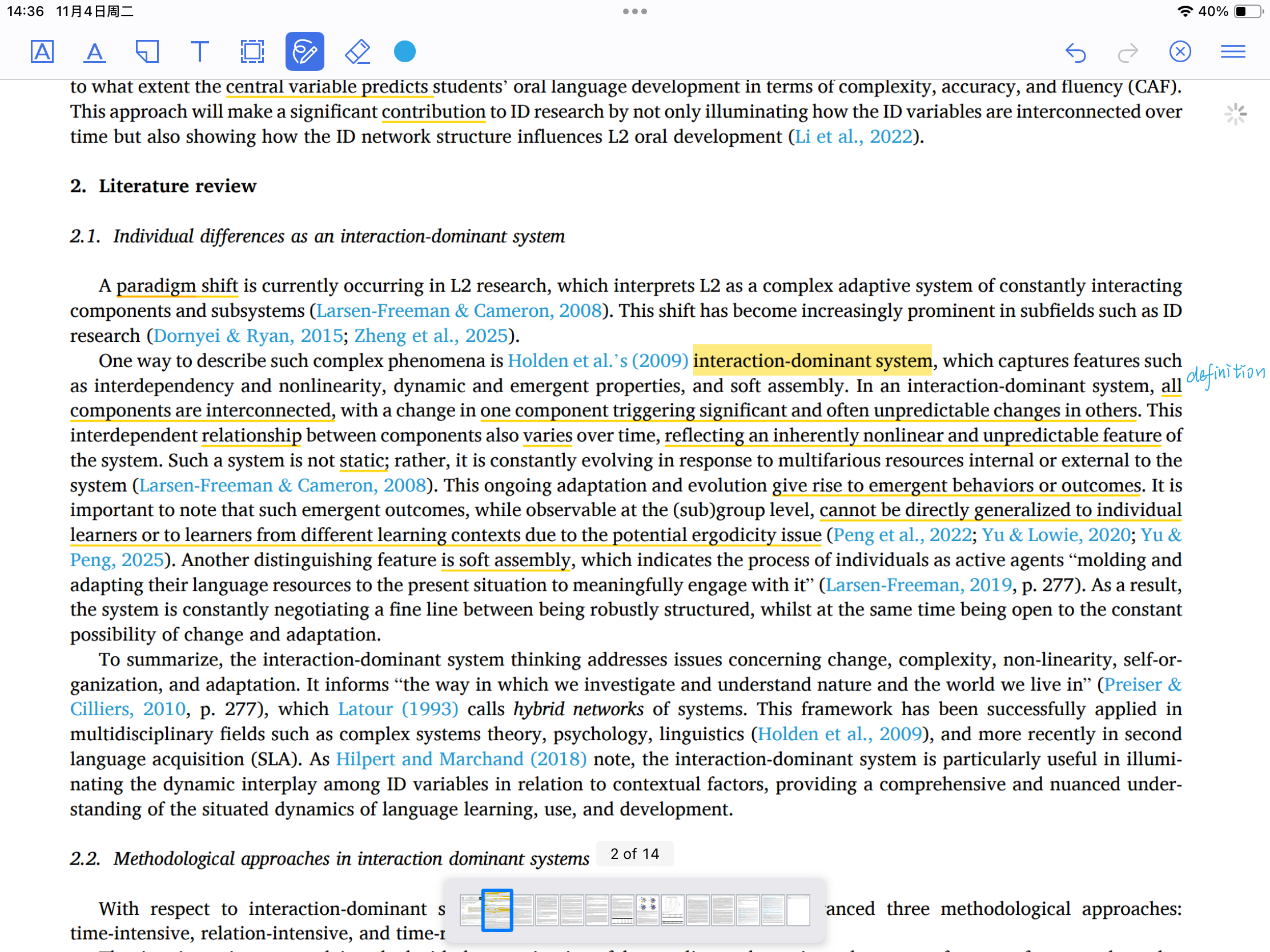Toggle the handwriting pen tool

tap(304, 51)
